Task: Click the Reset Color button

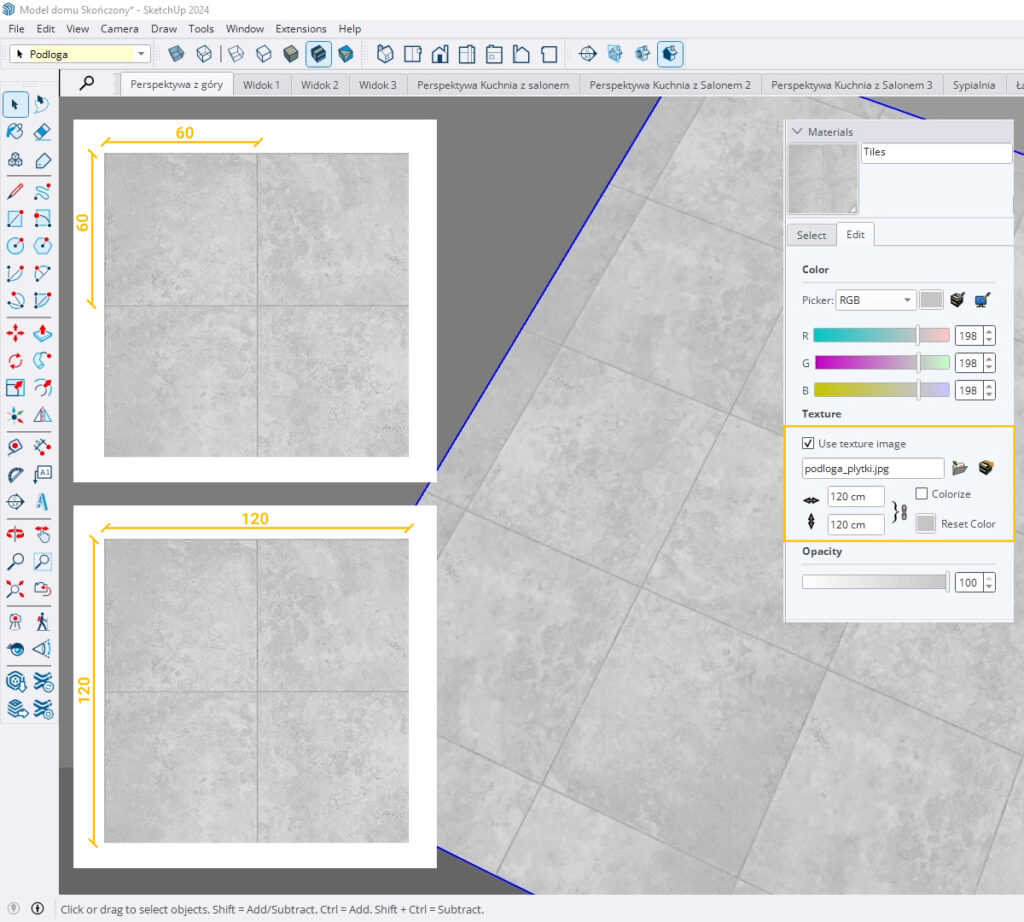Action: (926, 524)
